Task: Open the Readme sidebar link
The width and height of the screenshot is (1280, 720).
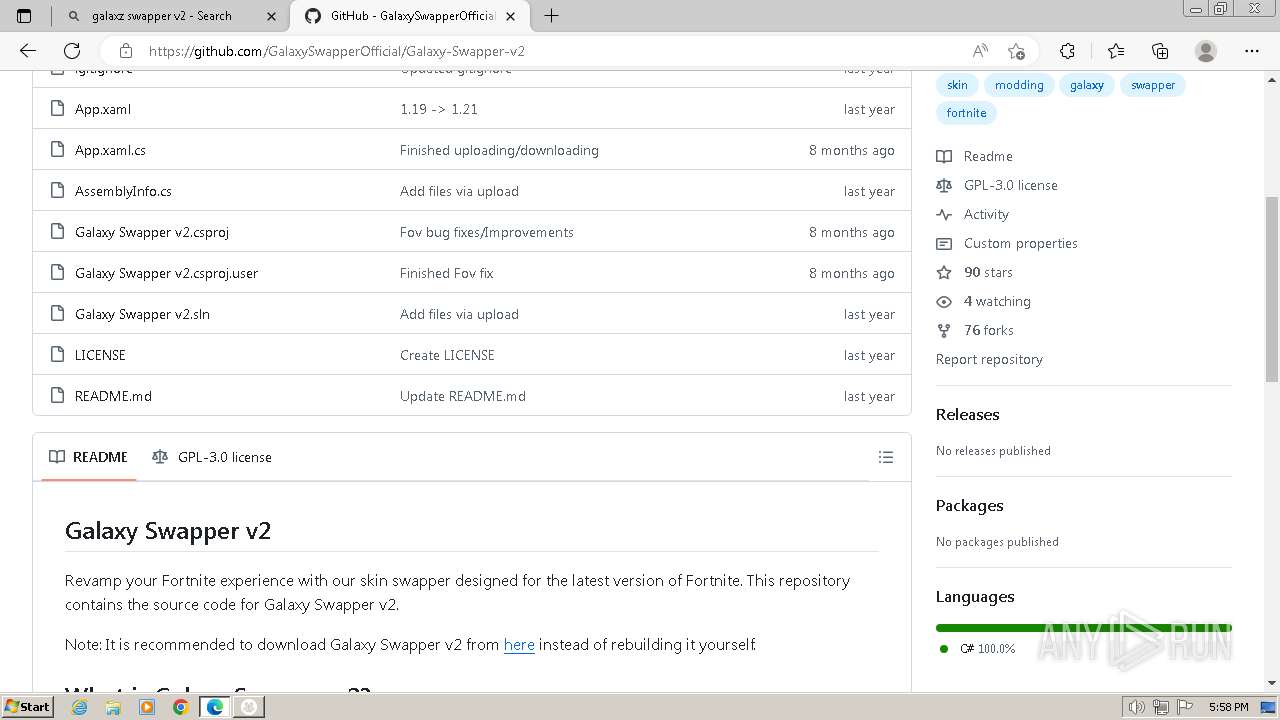Action: click(x=975, y=156)
